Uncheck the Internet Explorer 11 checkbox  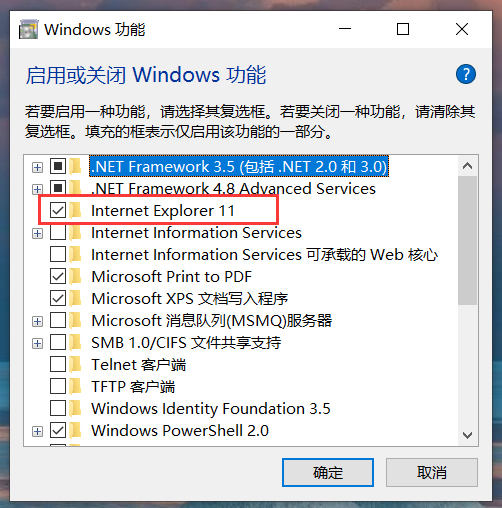pos(58,210)
